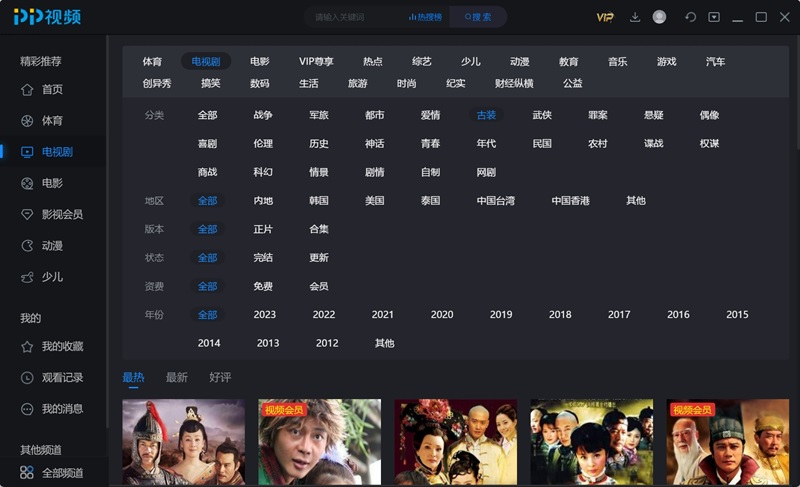Filter genre by 战争

[263, 115]
